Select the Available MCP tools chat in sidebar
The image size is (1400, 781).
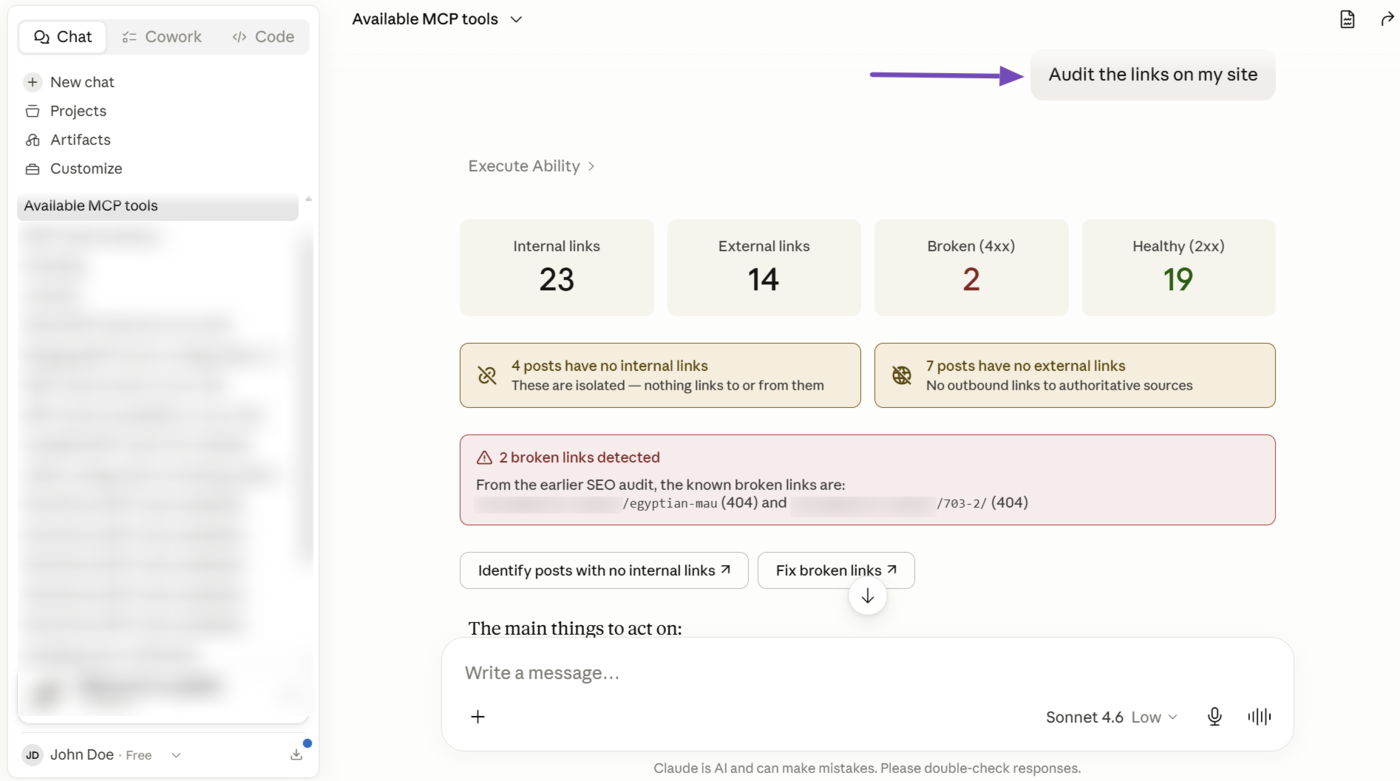click(158, 206)
